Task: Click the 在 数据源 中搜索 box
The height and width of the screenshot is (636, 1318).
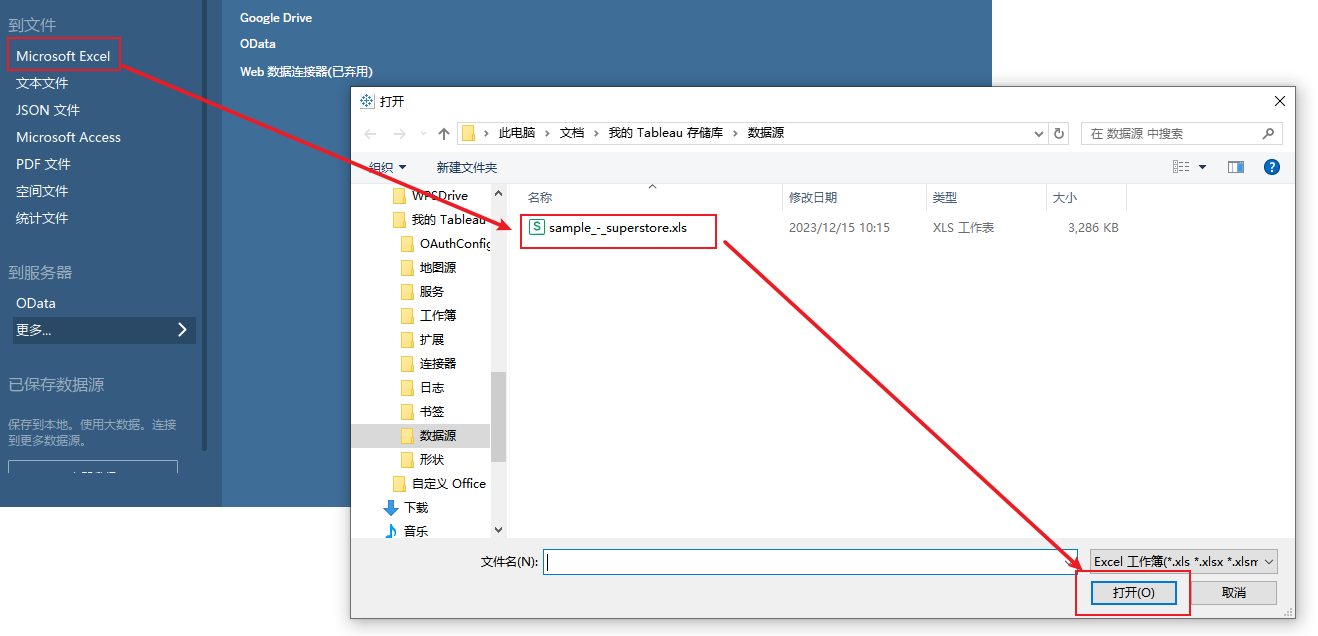Action: (1182, 133)
